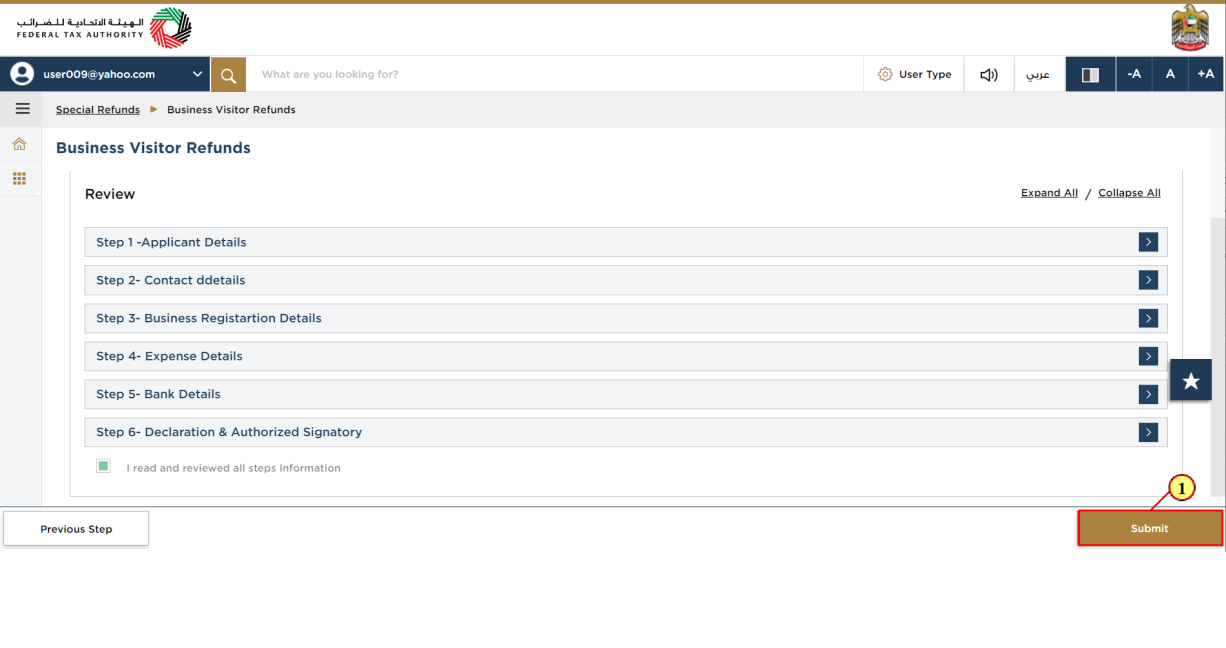Click Expand All link

[x=1049, y=193]
